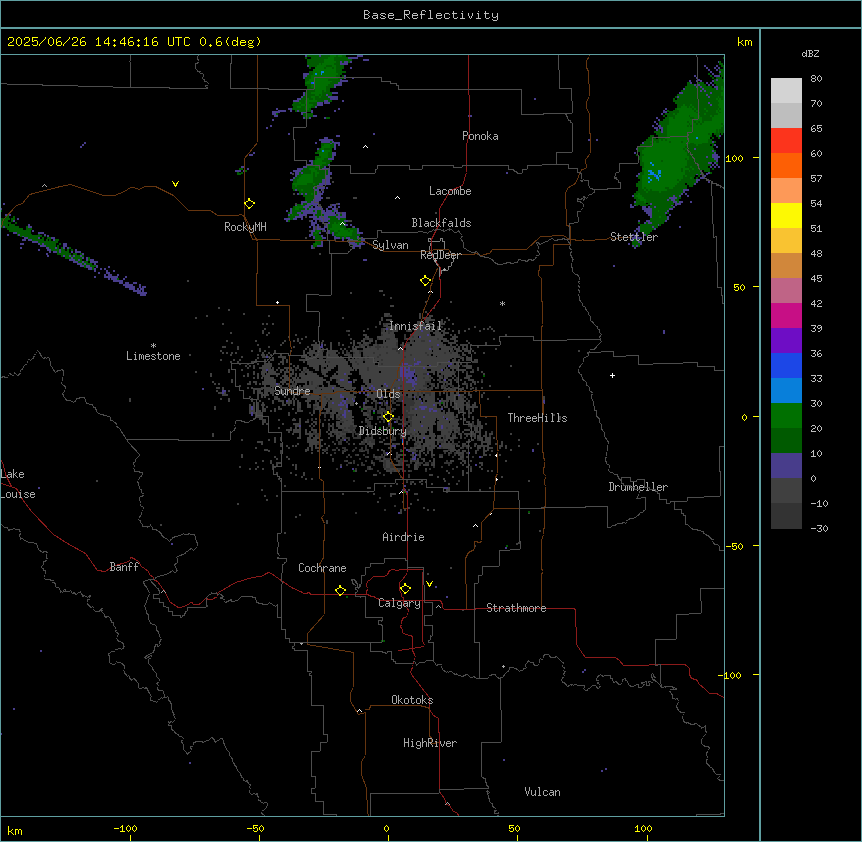This screenshot has width=862, height=842.
Task: Click the Sylvan label
Action: pos(390,245)
